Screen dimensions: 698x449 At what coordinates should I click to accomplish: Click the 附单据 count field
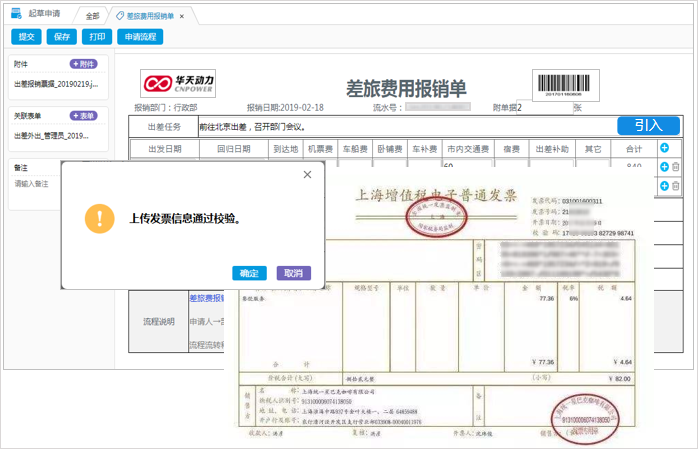544,107
